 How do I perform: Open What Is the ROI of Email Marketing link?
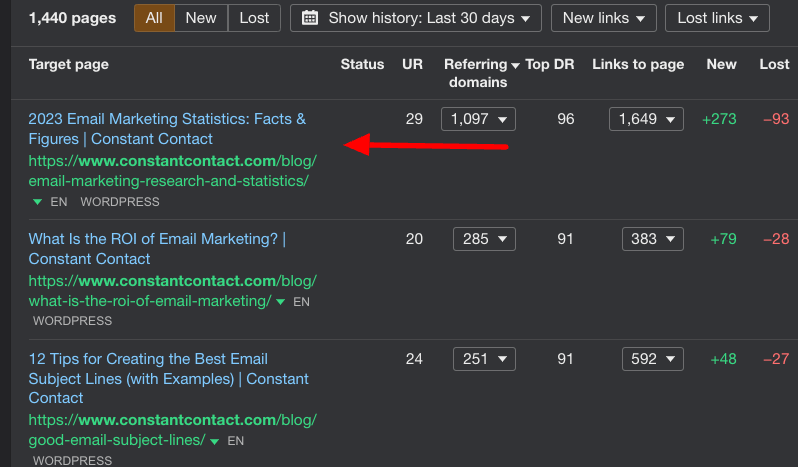(157, 249)
